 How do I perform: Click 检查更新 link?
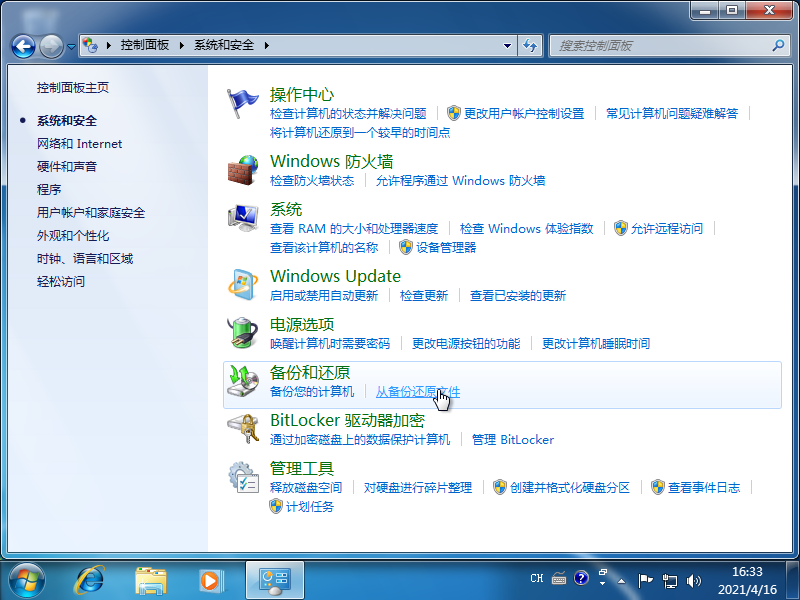click(x=424, y=295)
